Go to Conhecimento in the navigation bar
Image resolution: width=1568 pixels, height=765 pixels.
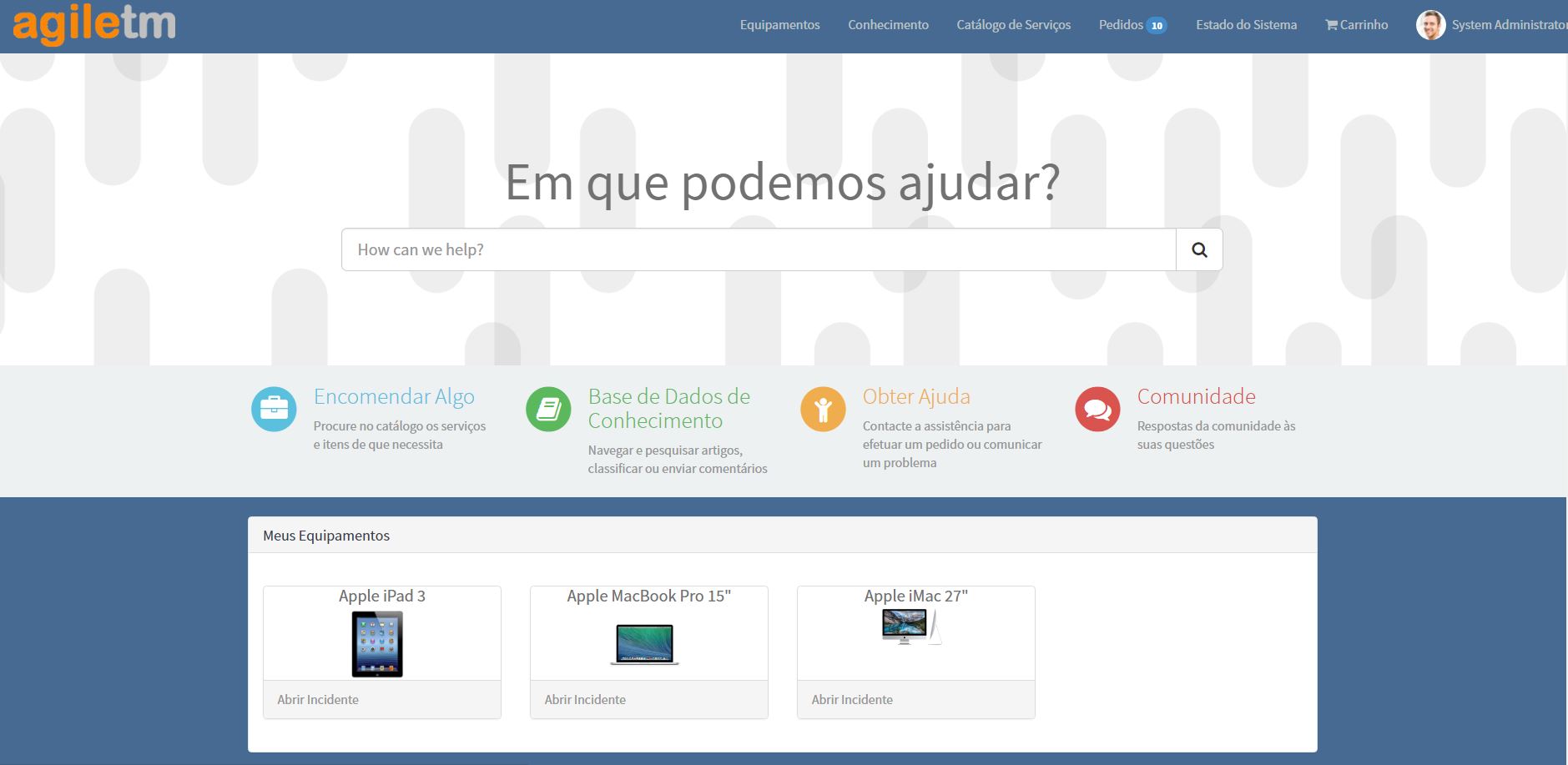coord(888,25)
